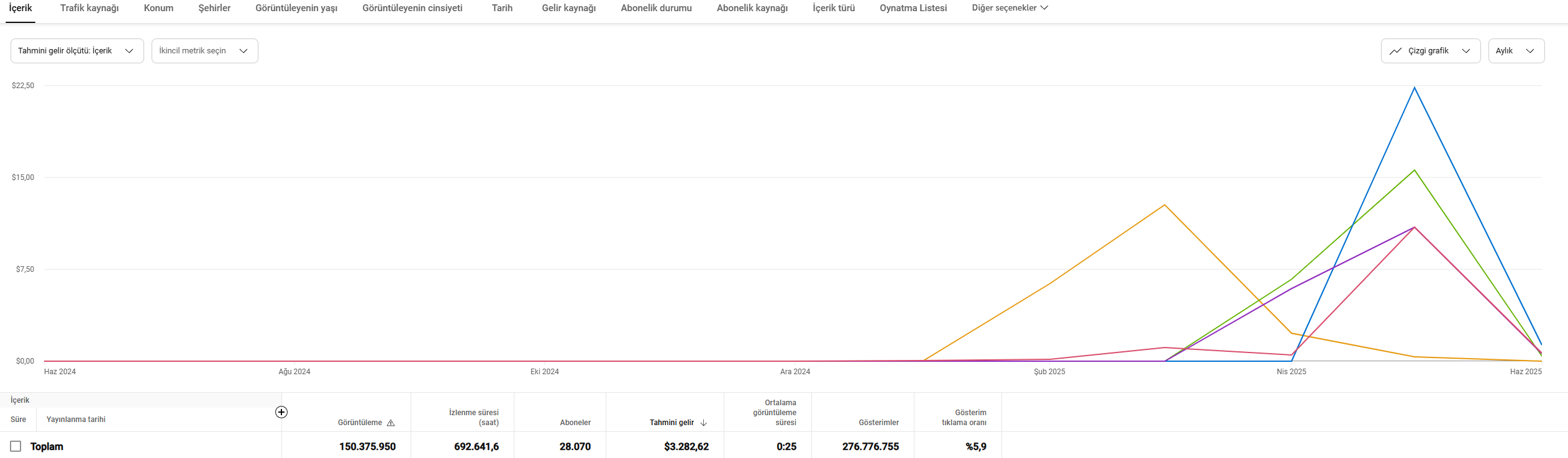Sort by the Tahmini gelir column header
This screenshot has width=1568, height=458.
(672, 423)
